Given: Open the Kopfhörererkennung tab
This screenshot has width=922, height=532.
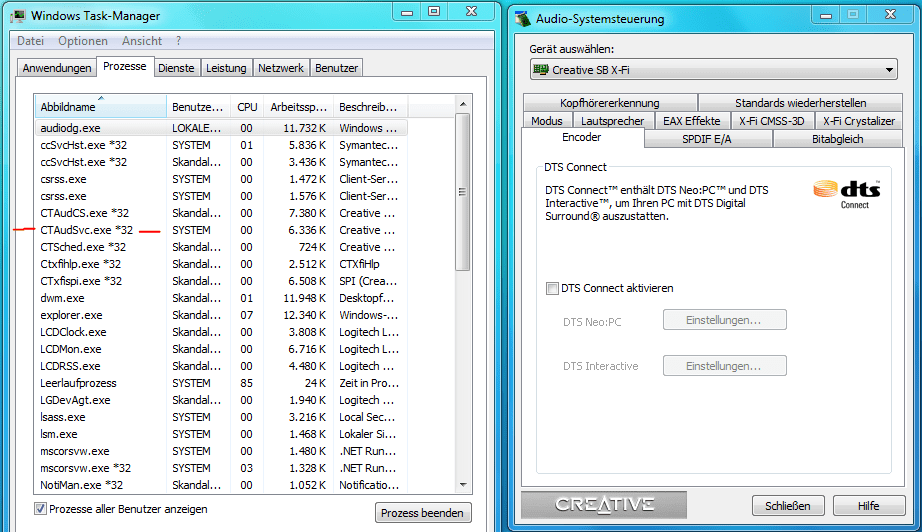Looking at the screenshot, I should click(610, 103).
